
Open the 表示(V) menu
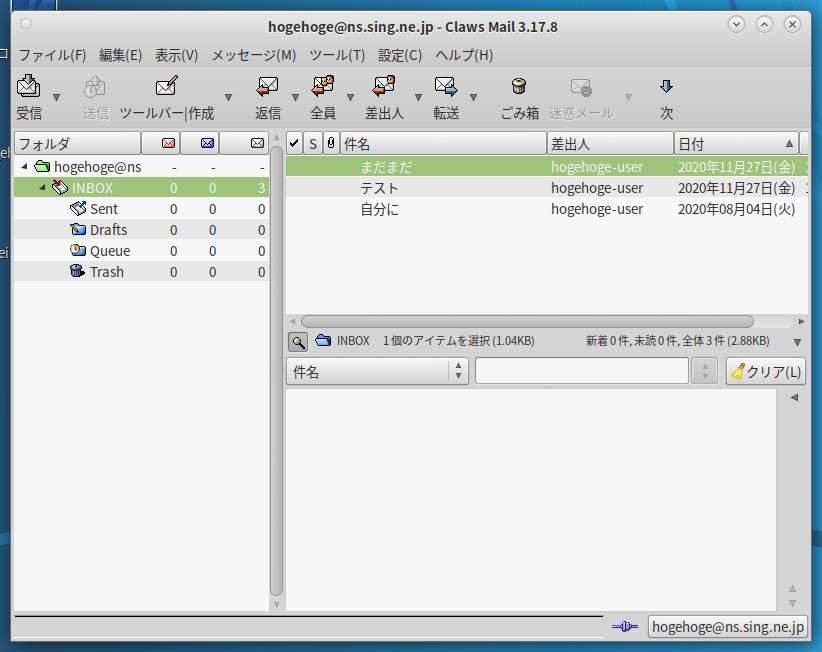177,55
